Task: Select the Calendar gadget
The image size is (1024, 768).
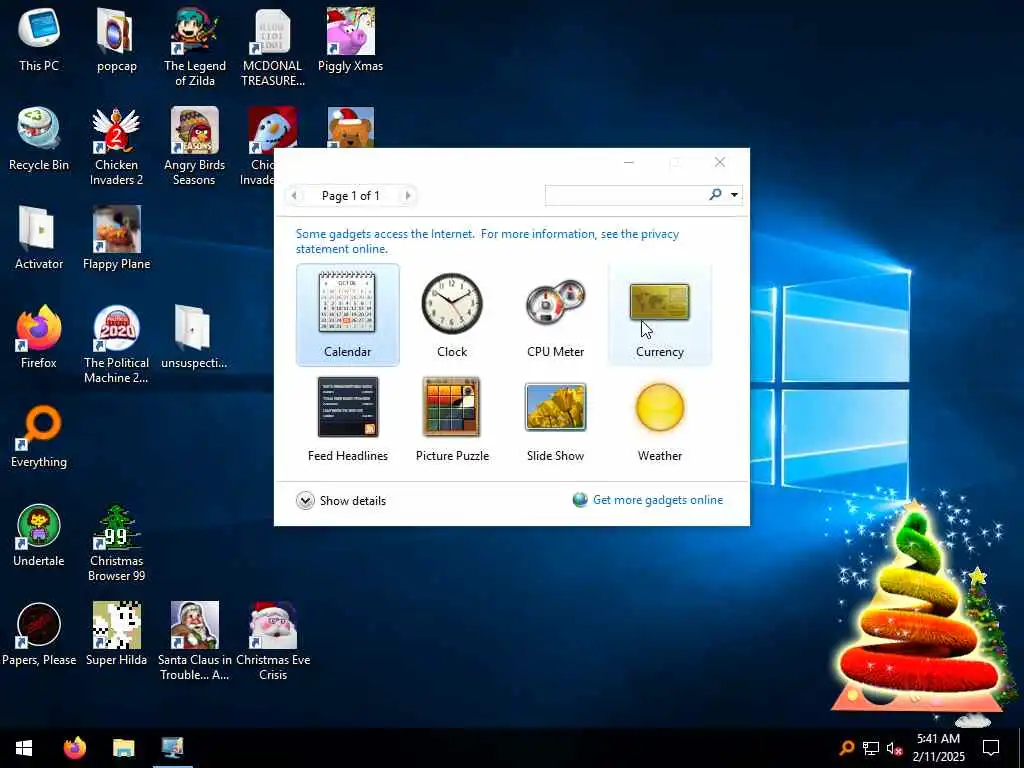Action: tap(347, 315)
